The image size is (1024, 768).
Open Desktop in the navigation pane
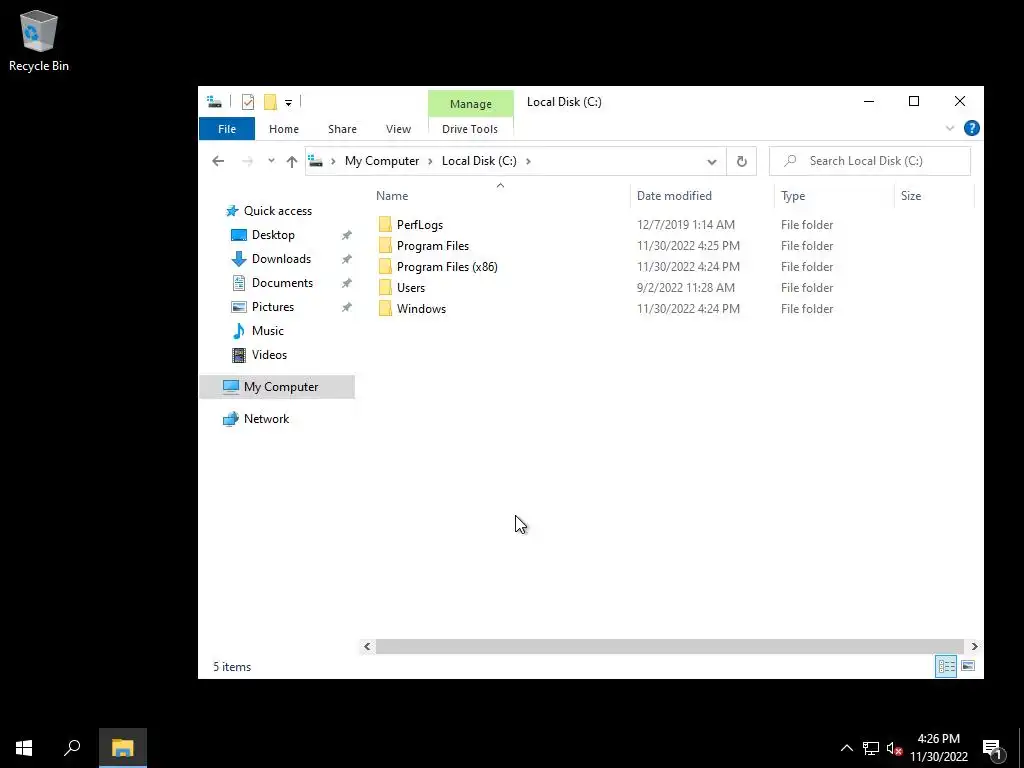point(273,235)
